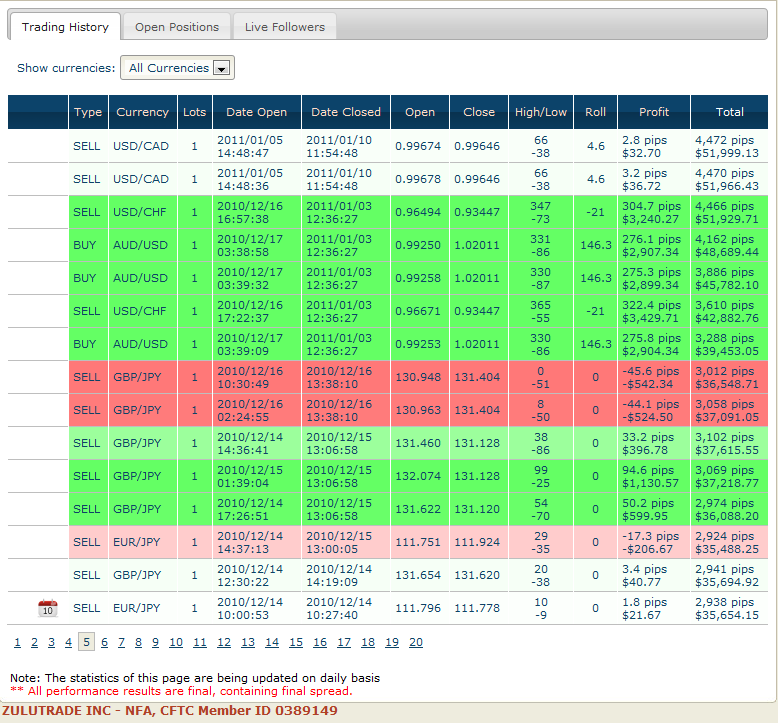778x723 pixels.
Task: Go to page 20 of history
Action: pos(416,642)
